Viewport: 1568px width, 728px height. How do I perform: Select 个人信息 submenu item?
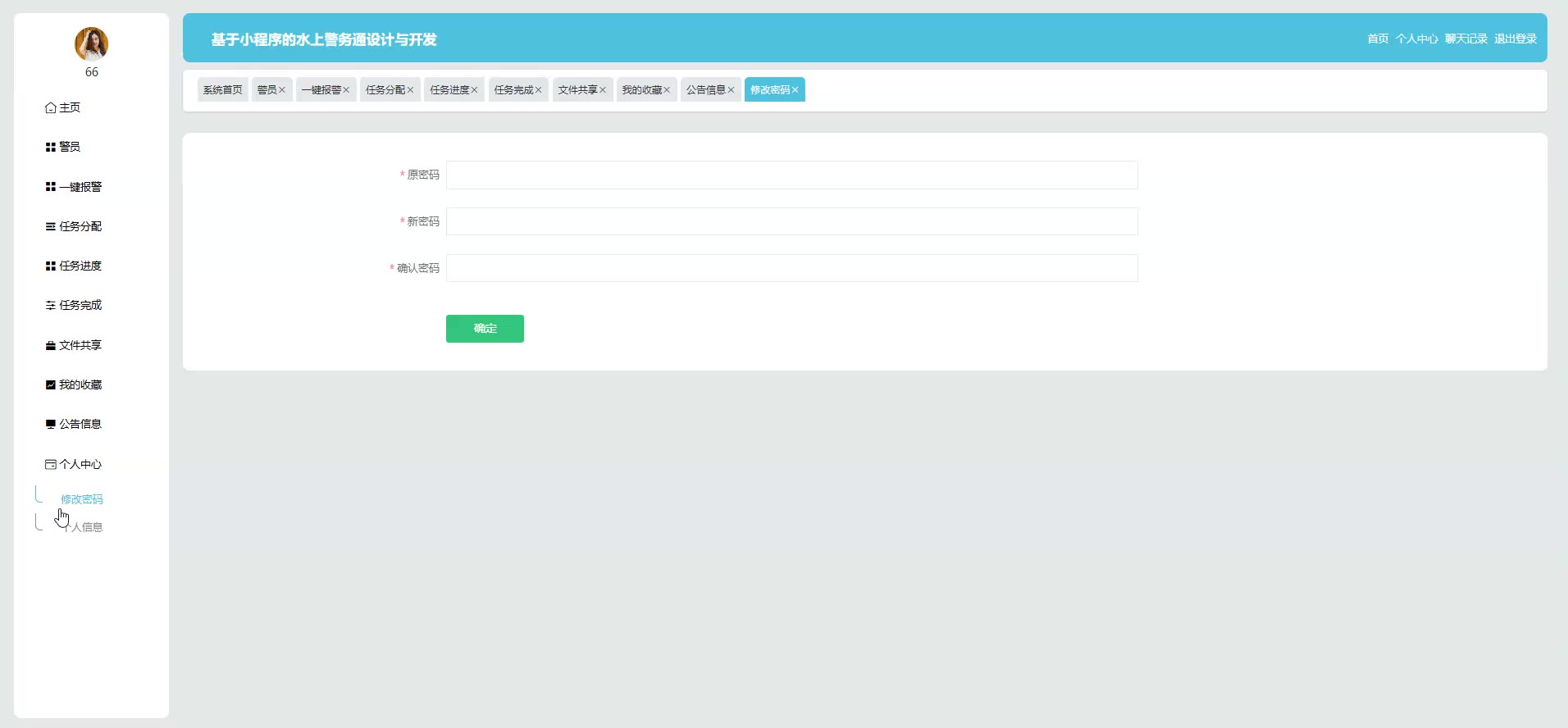click(x=82, y=527)
